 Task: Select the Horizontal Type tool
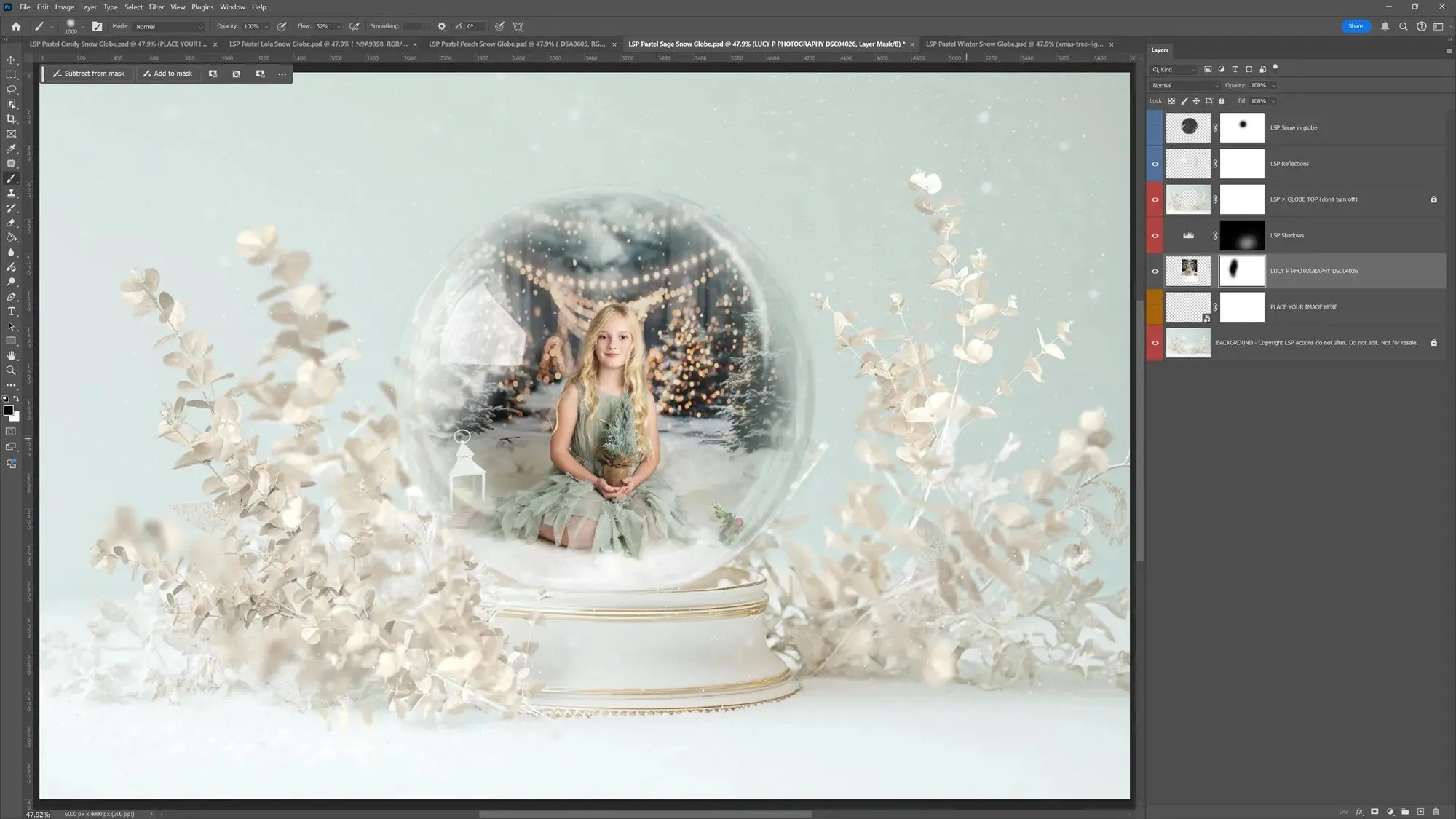11,312
